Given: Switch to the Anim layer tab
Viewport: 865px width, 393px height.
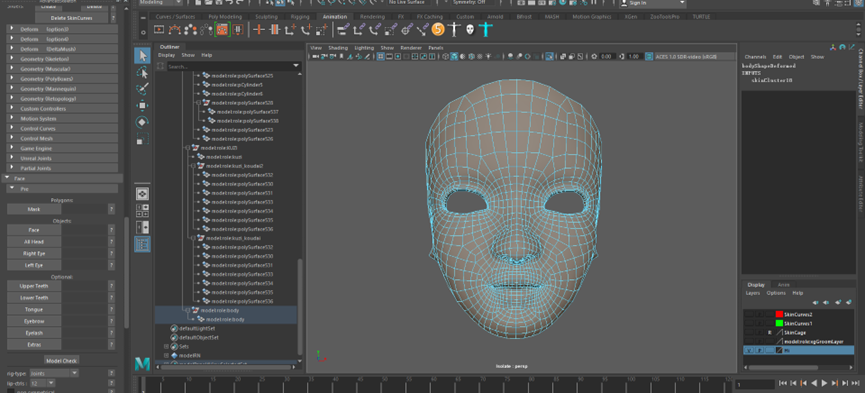Looking at the screenshot, I should click(783, 285).
